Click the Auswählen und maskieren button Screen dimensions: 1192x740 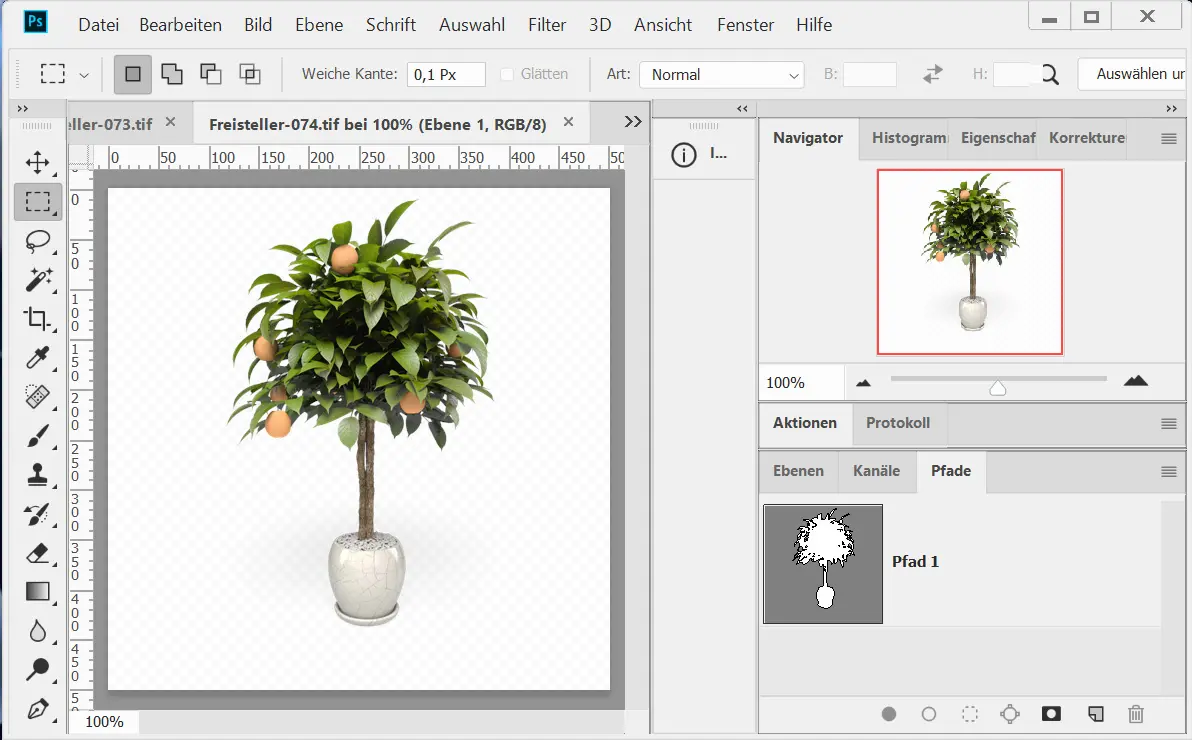point(1134,74)
